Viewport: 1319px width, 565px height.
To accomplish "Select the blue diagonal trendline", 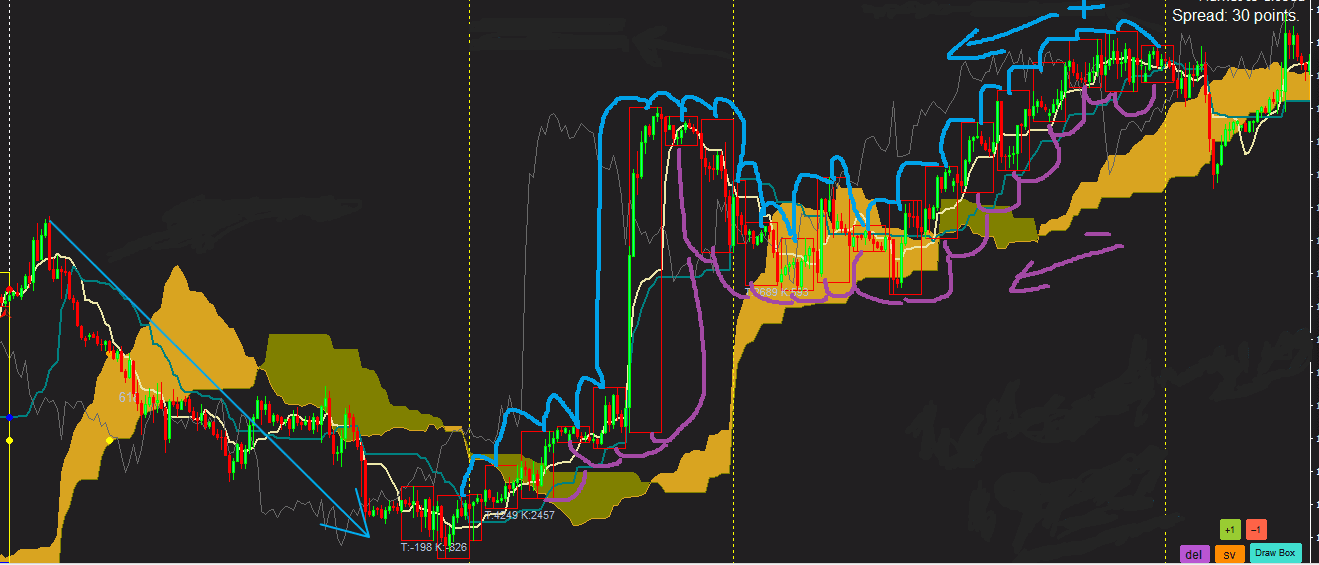I will [208, 379].
